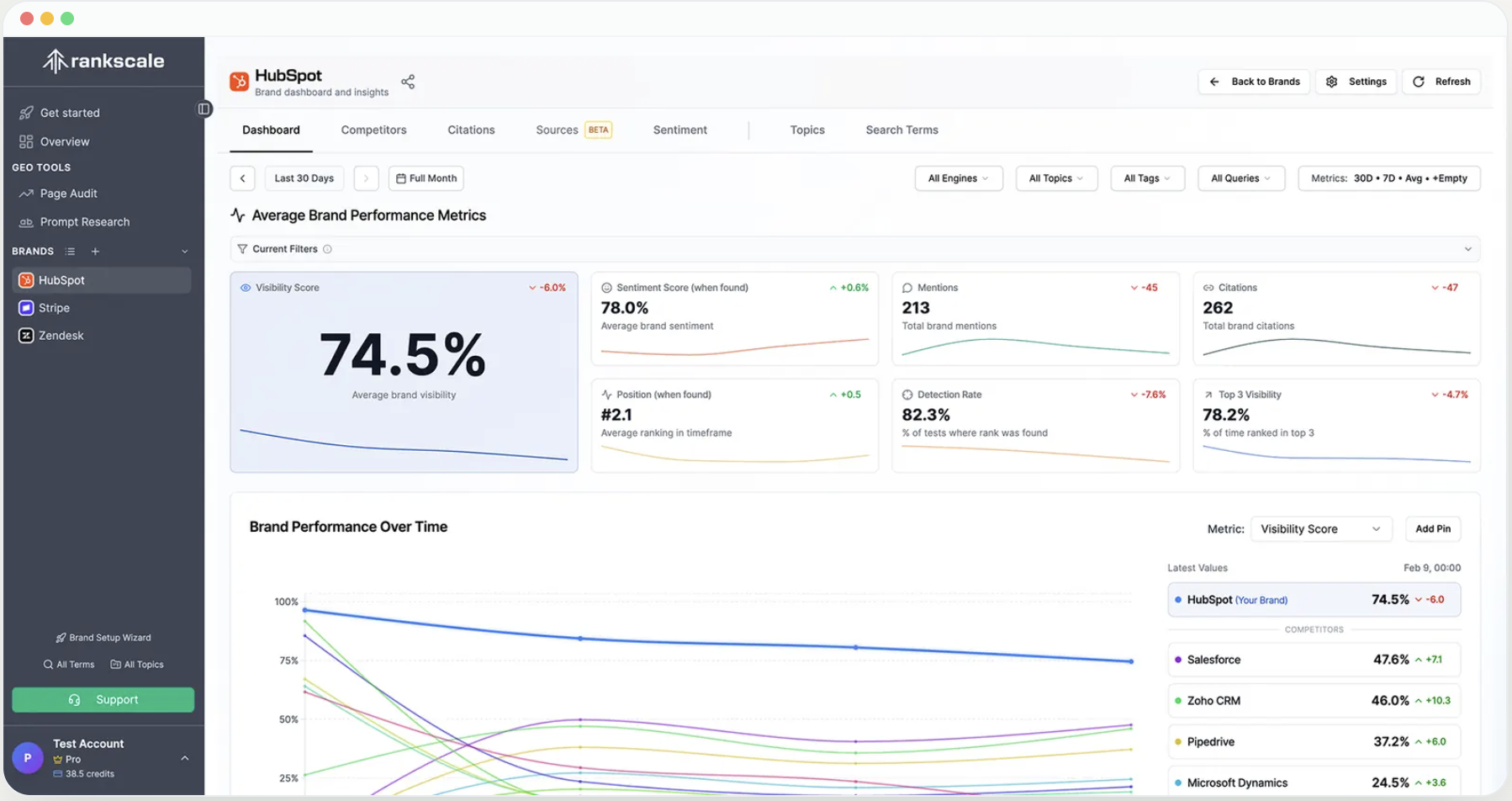The width and height of the screenshot is (1512, 801).
Task: Collapse the sidebar with the panel toggle
Action: pyautogui.click(x=204, y=109)
